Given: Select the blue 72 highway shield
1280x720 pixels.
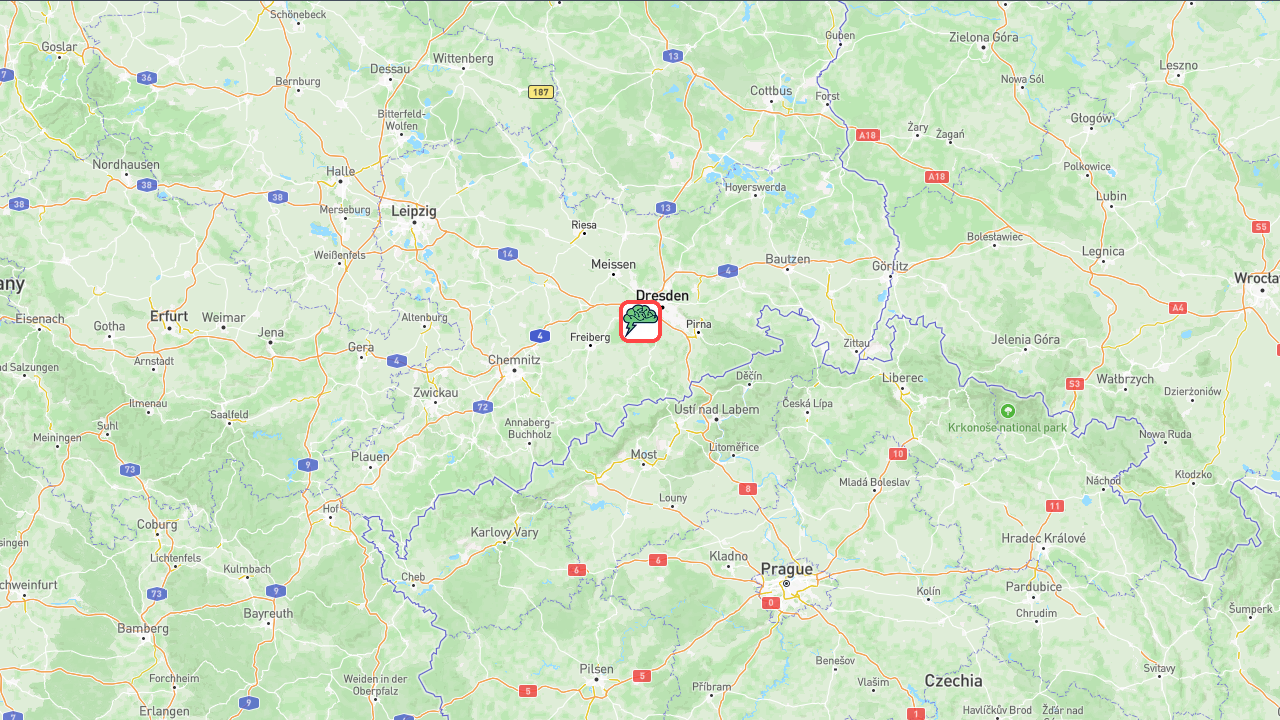Looking at the screenshot, I should coord(483,407).
